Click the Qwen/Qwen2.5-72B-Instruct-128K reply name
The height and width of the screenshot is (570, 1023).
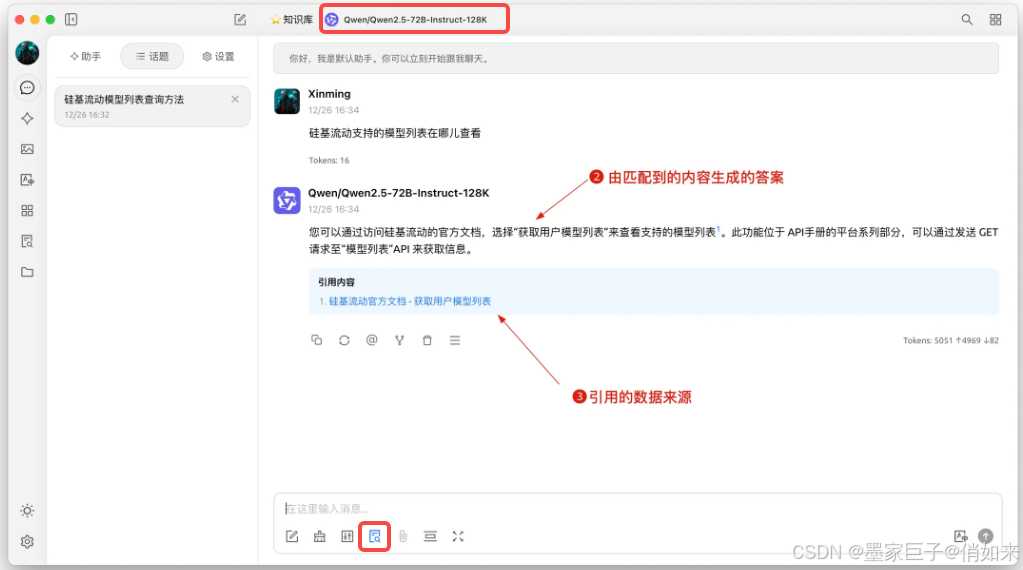point(399,193)
